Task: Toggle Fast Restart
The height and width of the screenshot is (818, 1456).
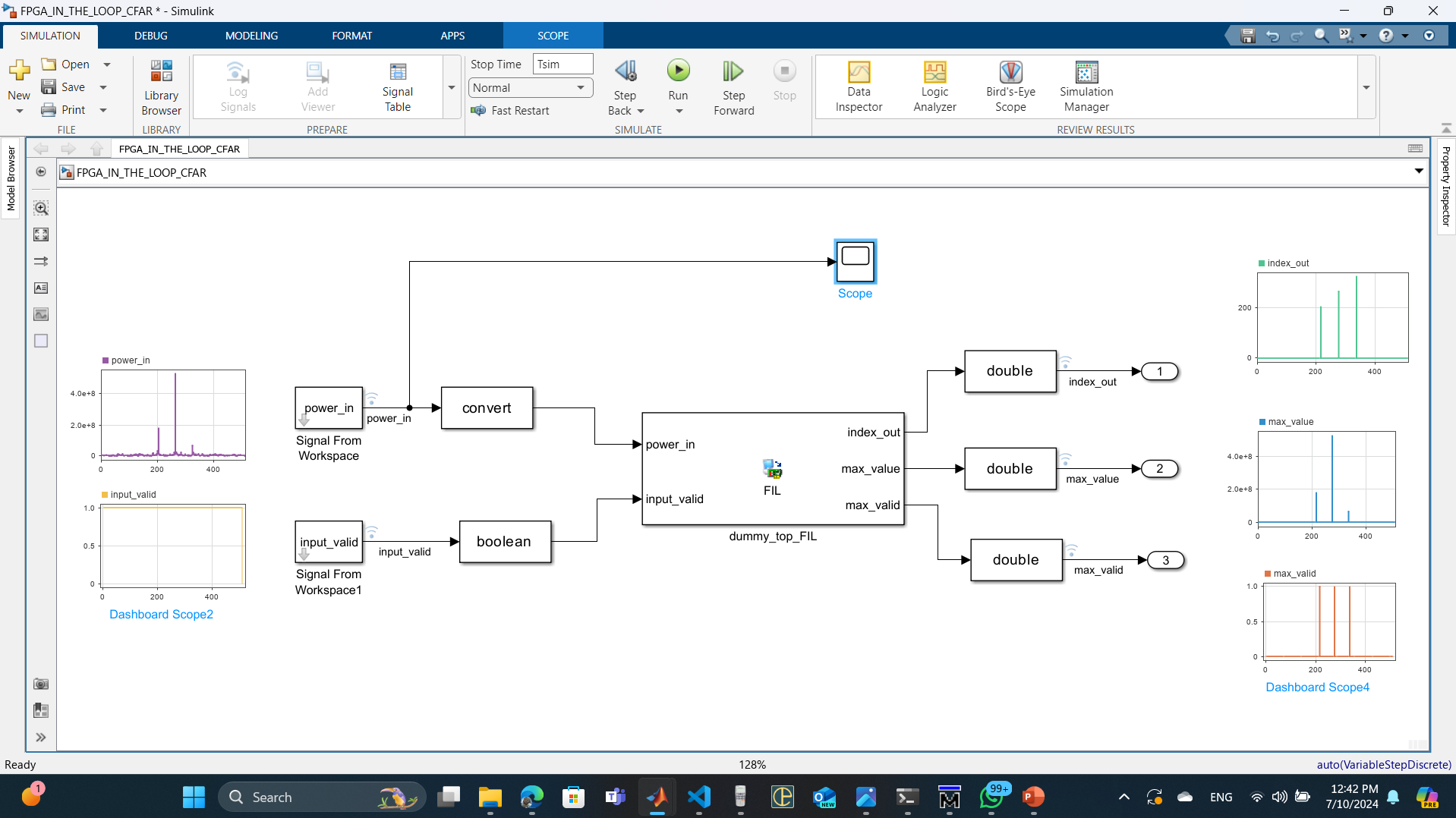Action: coord(510,111)
